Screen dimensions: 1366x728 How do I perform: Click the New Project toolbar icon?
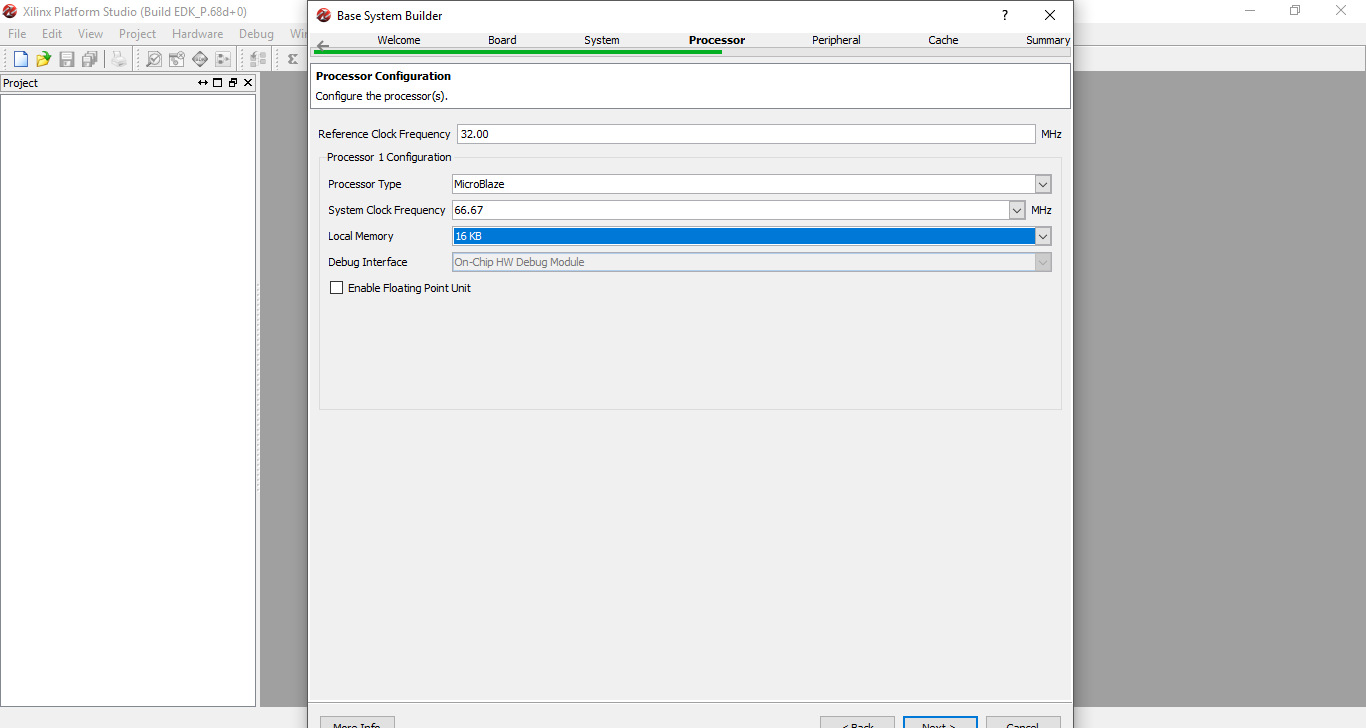(x=20, y=59)
